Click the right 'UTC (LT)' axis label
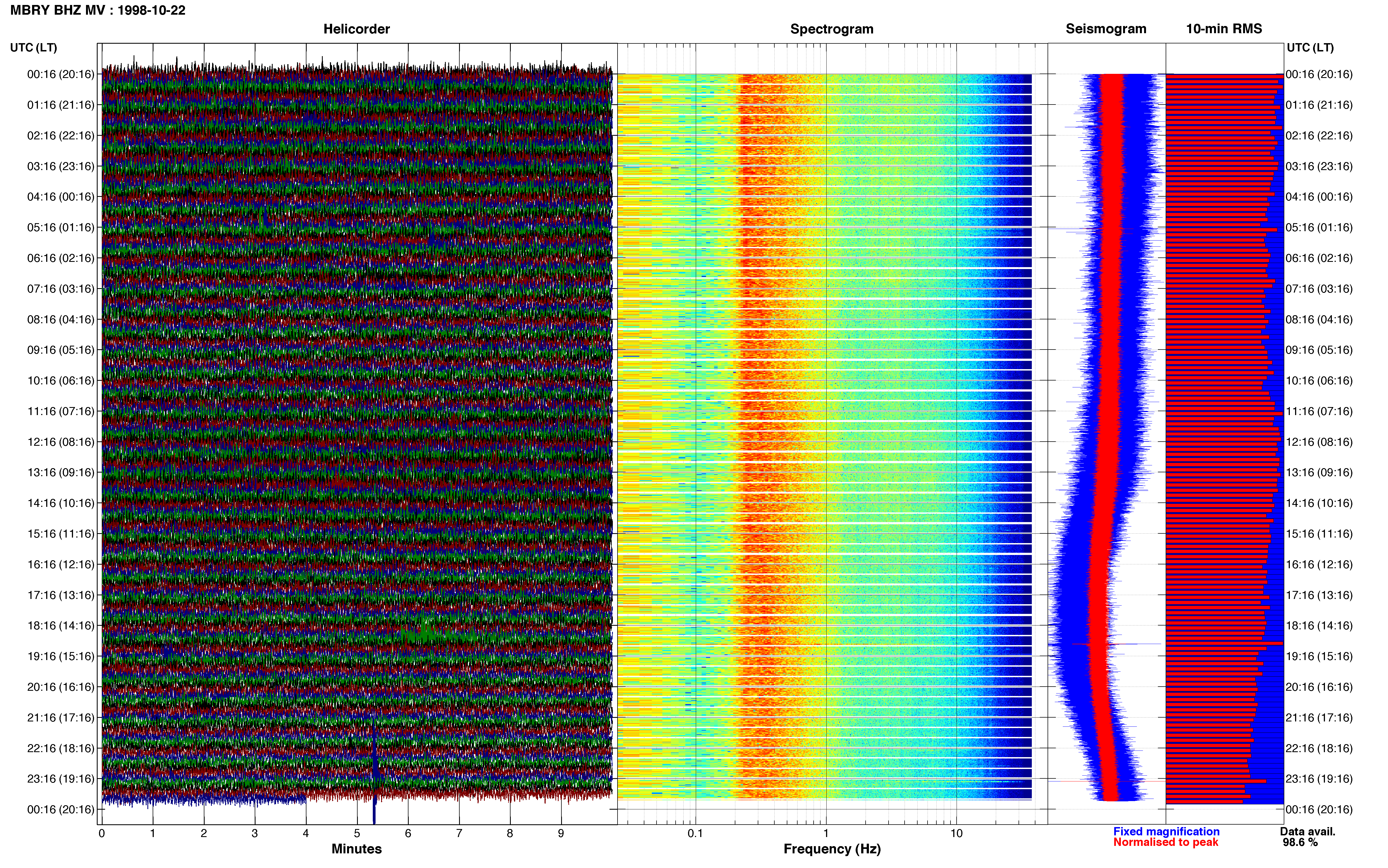The height and width of the screenshot is (868, 1388). [1310, 48]
